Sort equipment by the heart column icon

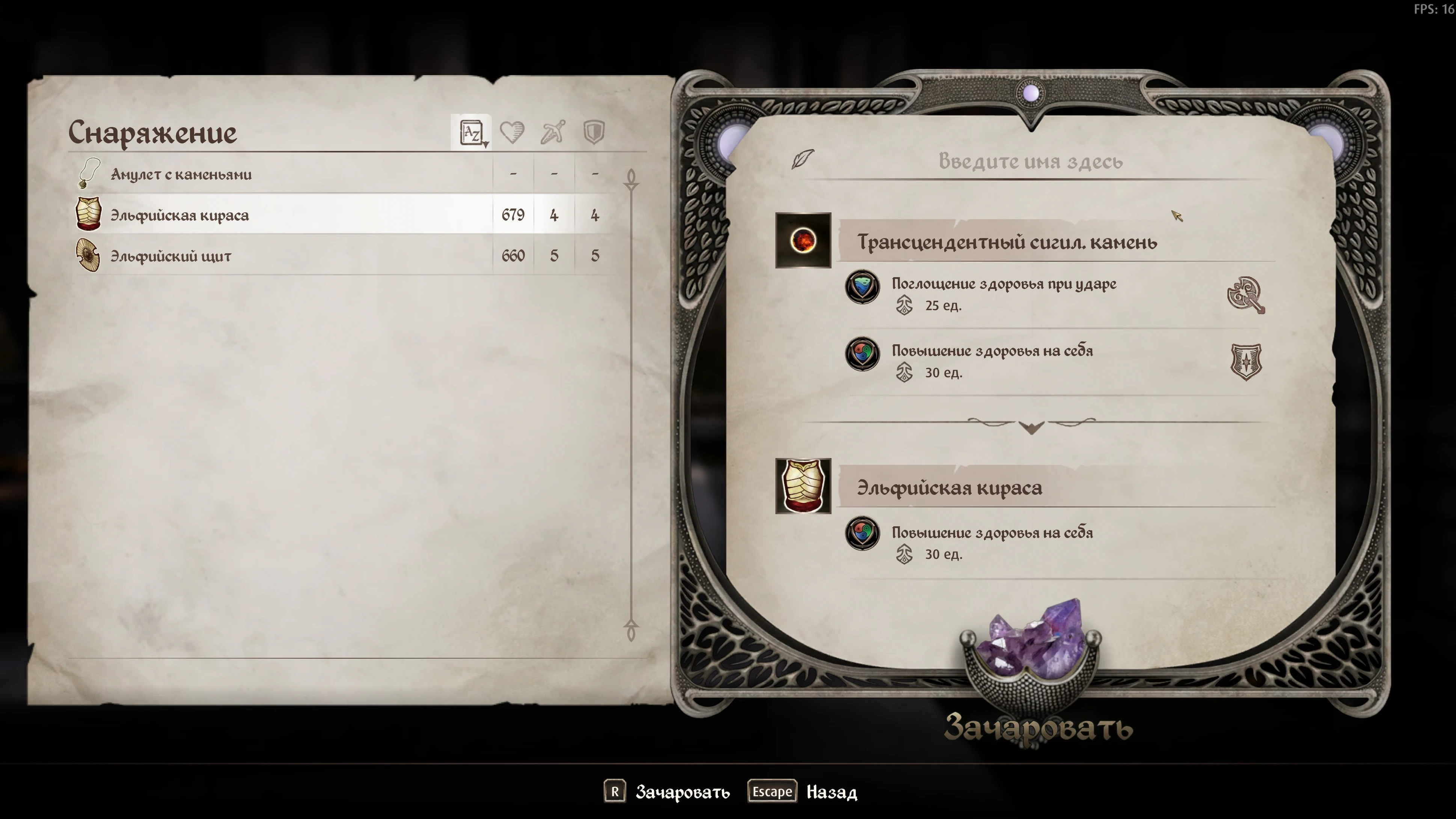click(512, 133)
